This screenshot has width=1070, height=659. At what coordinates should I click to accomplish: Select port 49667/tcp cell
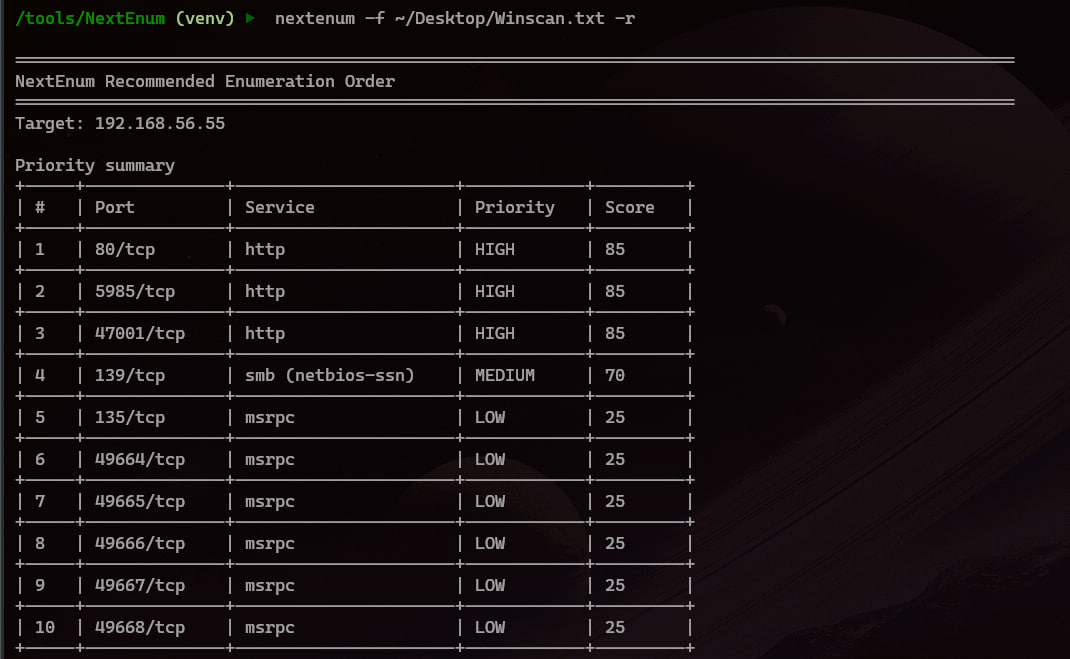140,585
